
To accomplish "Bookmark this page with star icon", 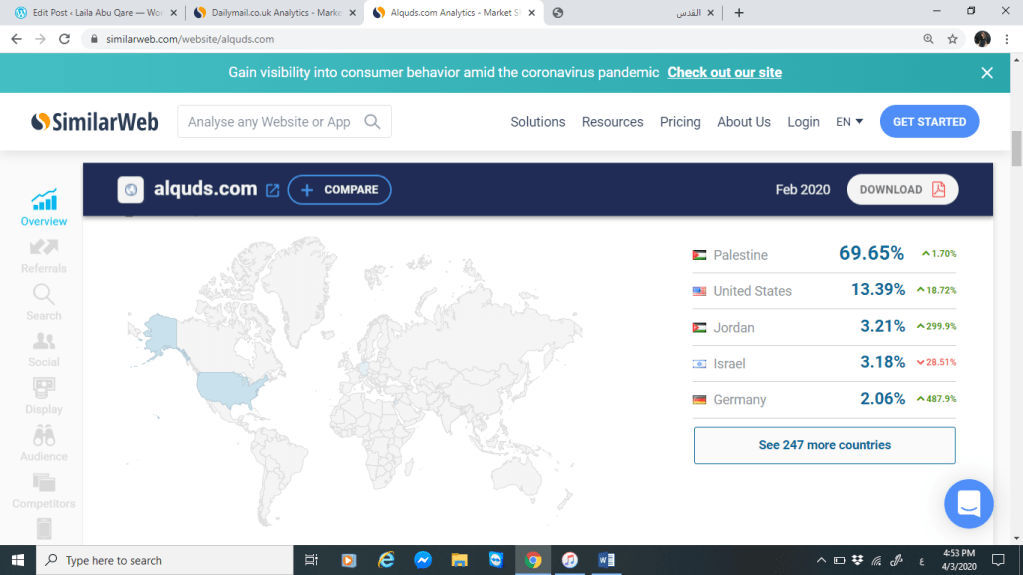I will point(953,39).
